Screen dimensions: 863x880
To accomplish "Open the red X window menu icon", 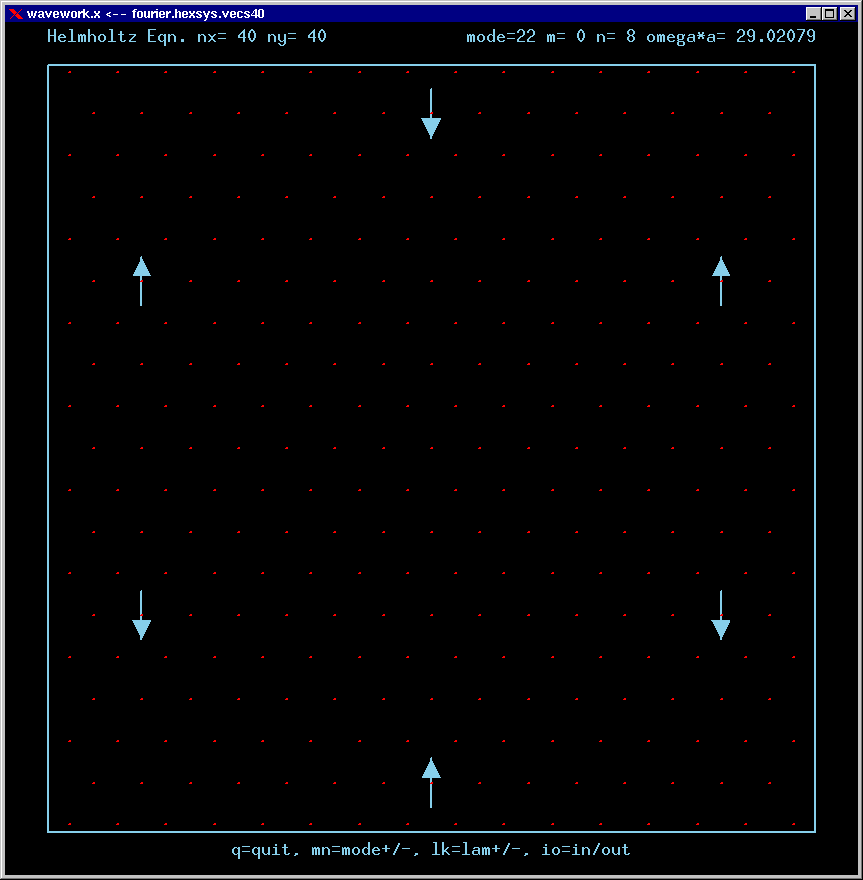I will coord(15,14).
